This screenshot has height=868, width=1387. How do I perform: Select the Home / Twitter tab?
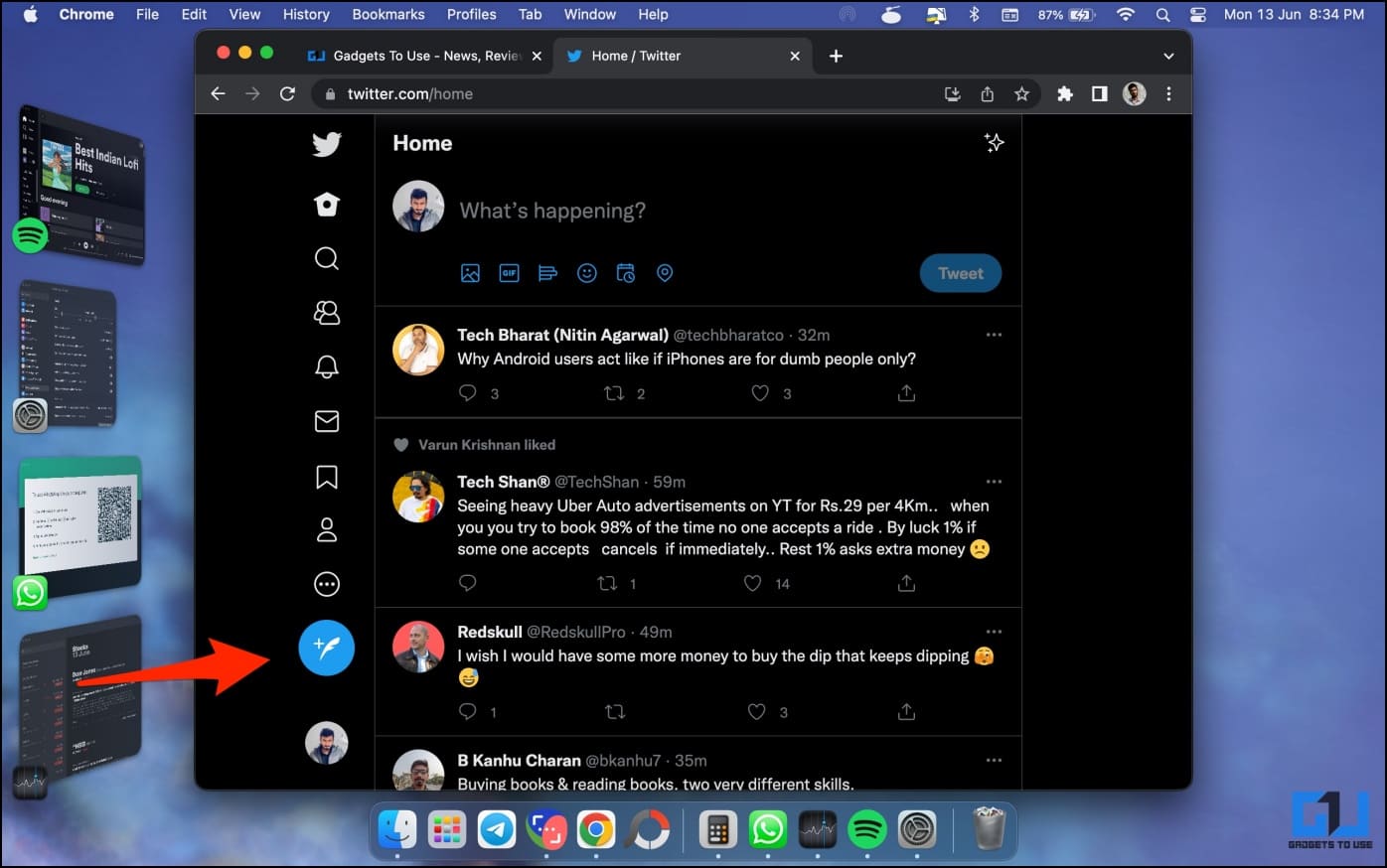tap(683, 56)
